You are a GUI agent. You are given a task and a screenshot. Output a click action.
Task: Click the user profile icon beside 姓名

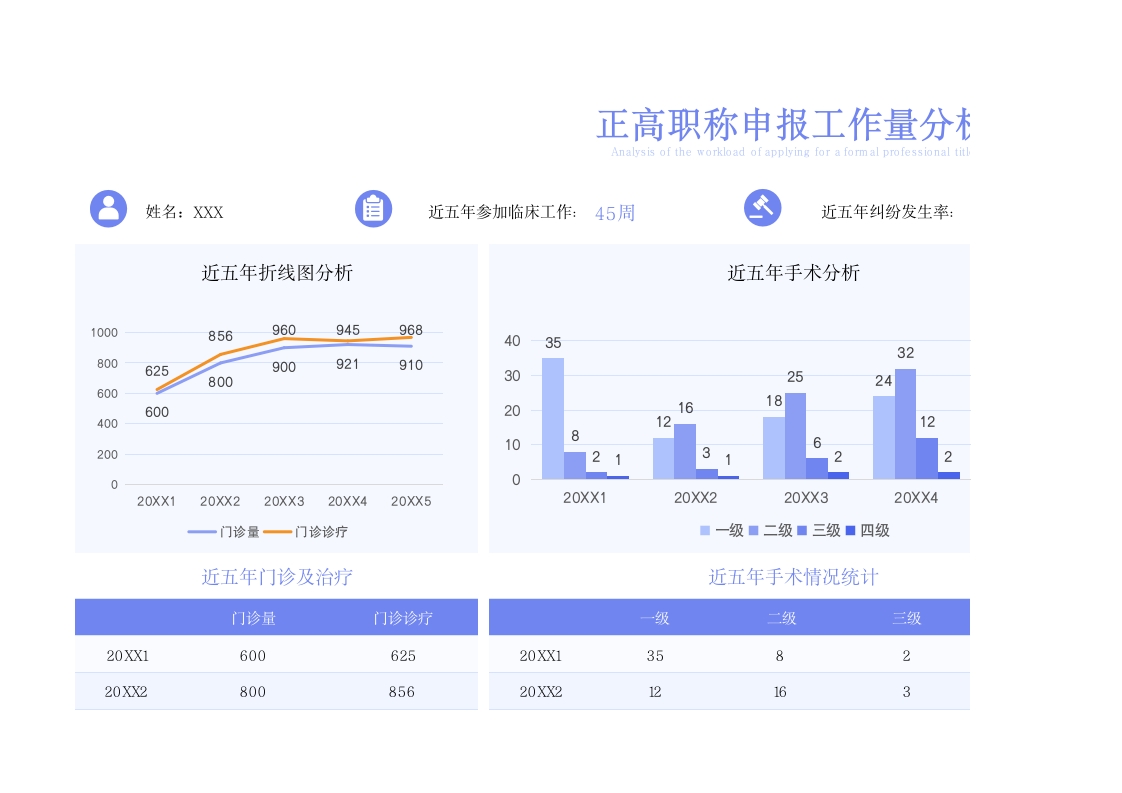(x=108, y=210)
